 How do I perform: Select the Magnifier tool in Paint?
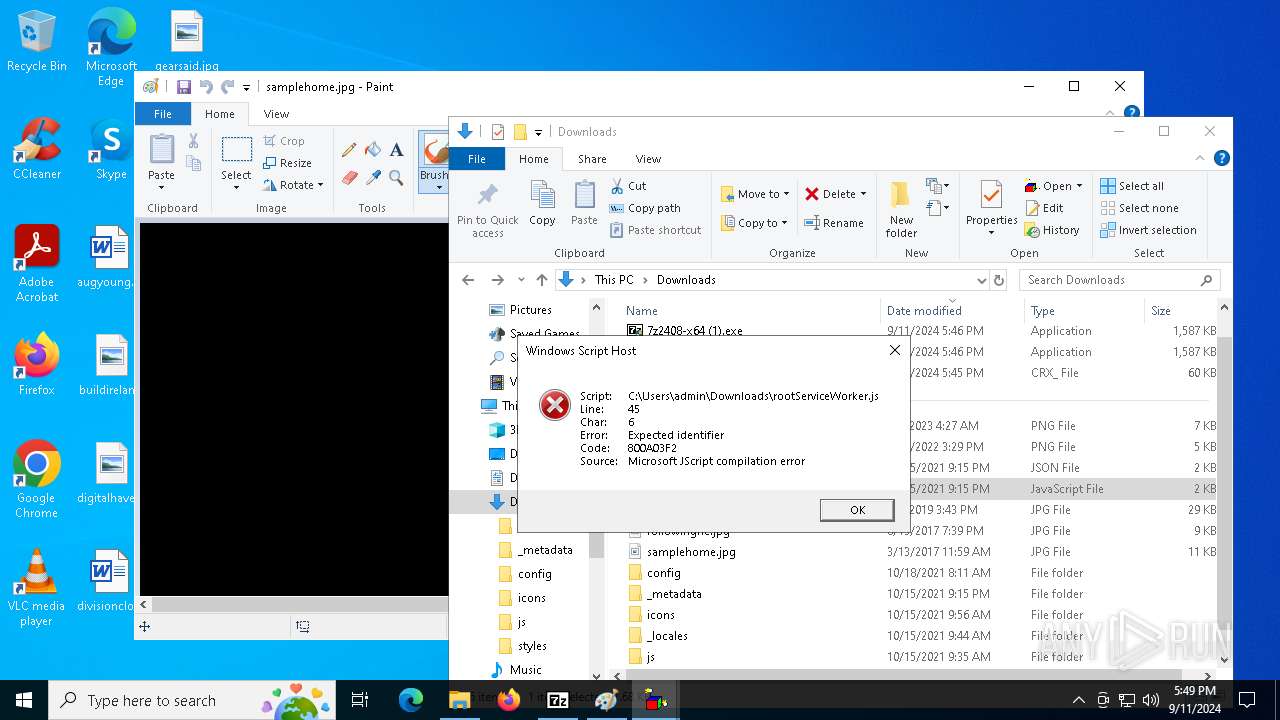tap(396, 178)
